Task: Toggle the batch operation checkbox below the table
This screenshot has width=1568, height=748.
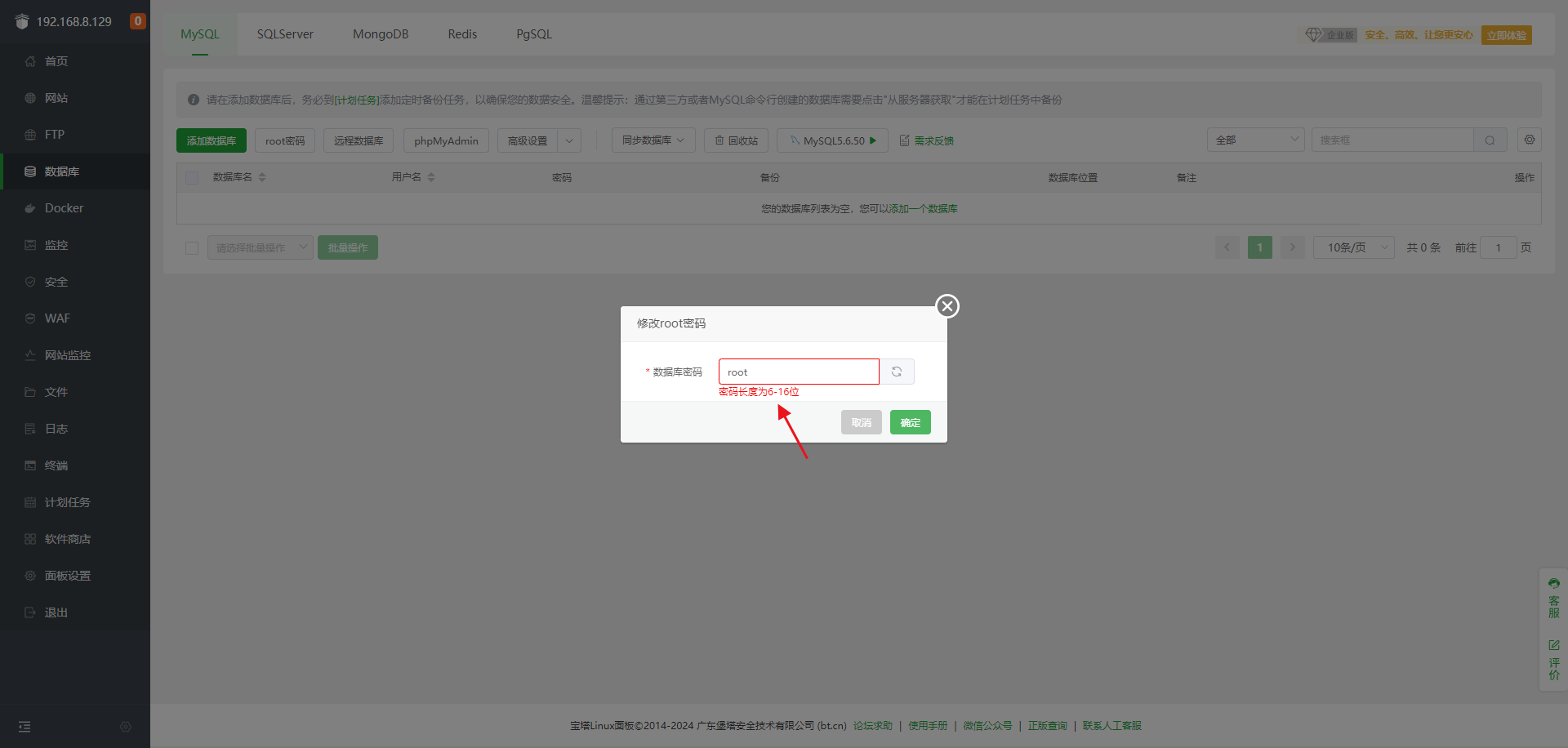Action: (192, 248)
